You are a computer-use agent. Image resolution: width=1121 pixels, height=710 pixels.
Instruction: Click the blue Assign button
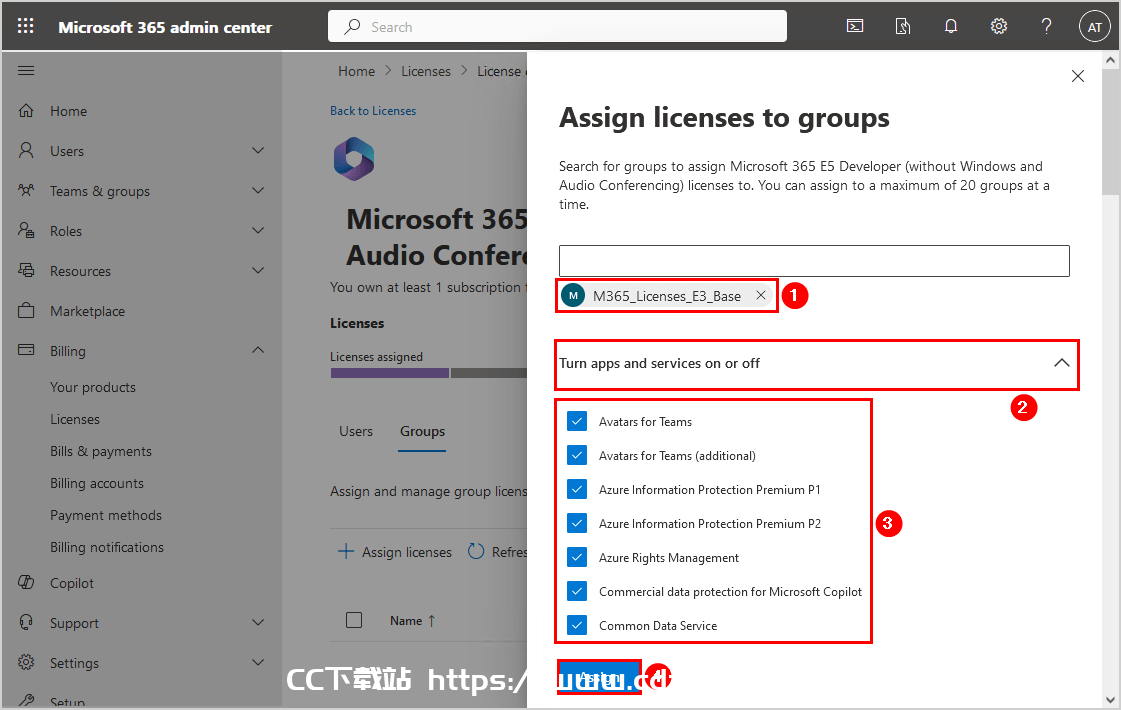(599, 677)
